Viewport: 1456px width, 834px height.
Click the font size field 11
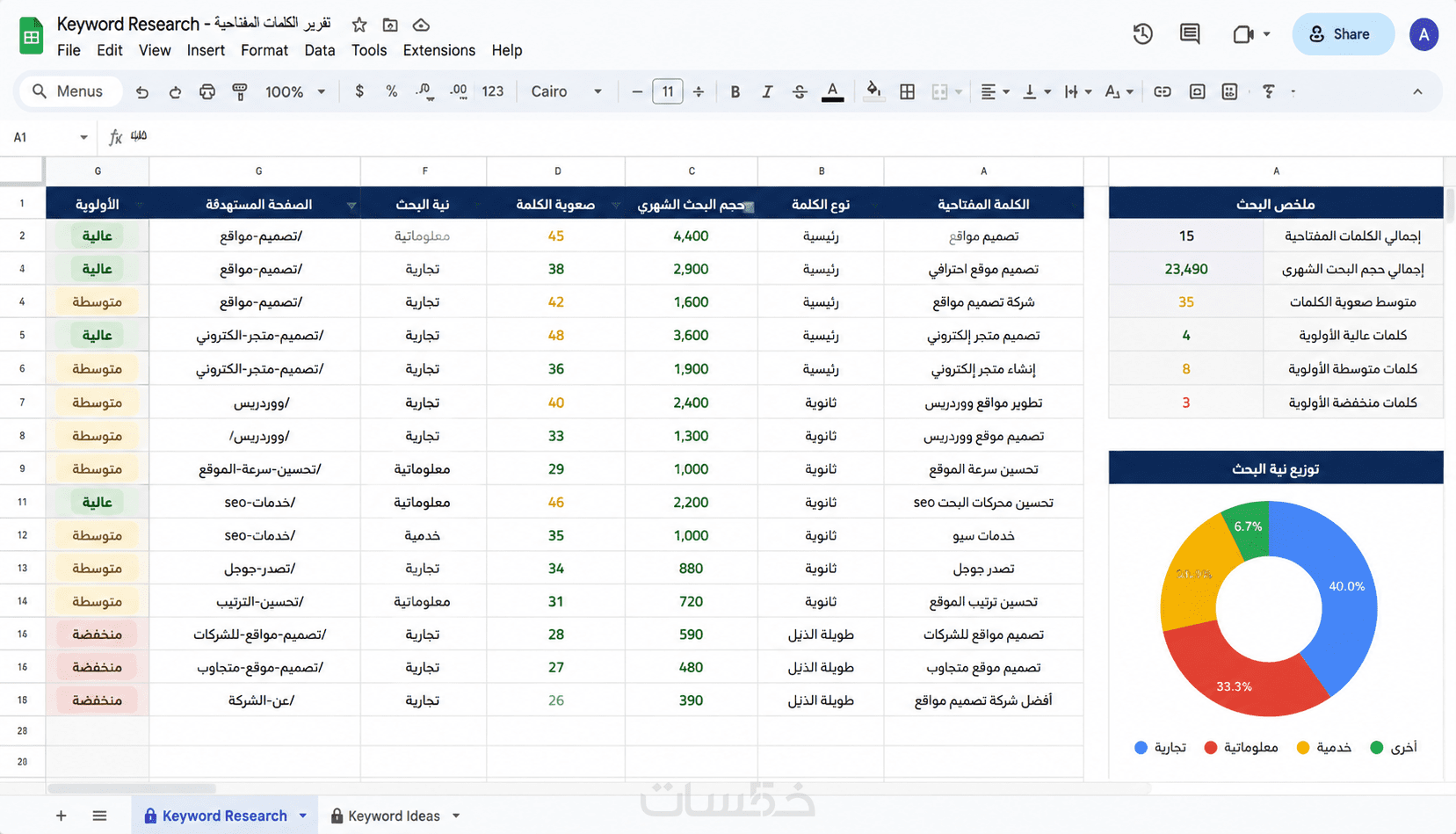pos(668,91)
